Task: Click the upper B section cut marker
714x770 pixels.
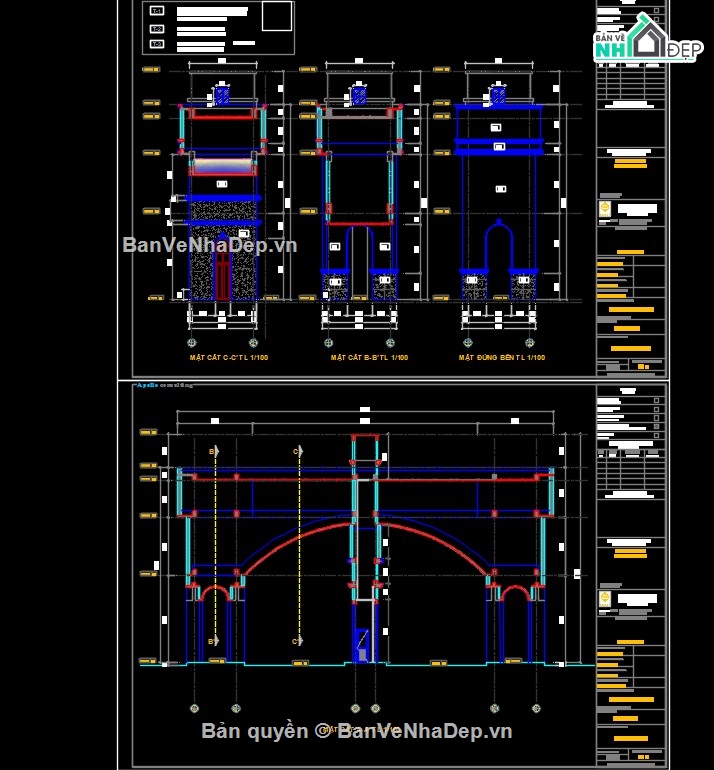Action: pos(214,451)
